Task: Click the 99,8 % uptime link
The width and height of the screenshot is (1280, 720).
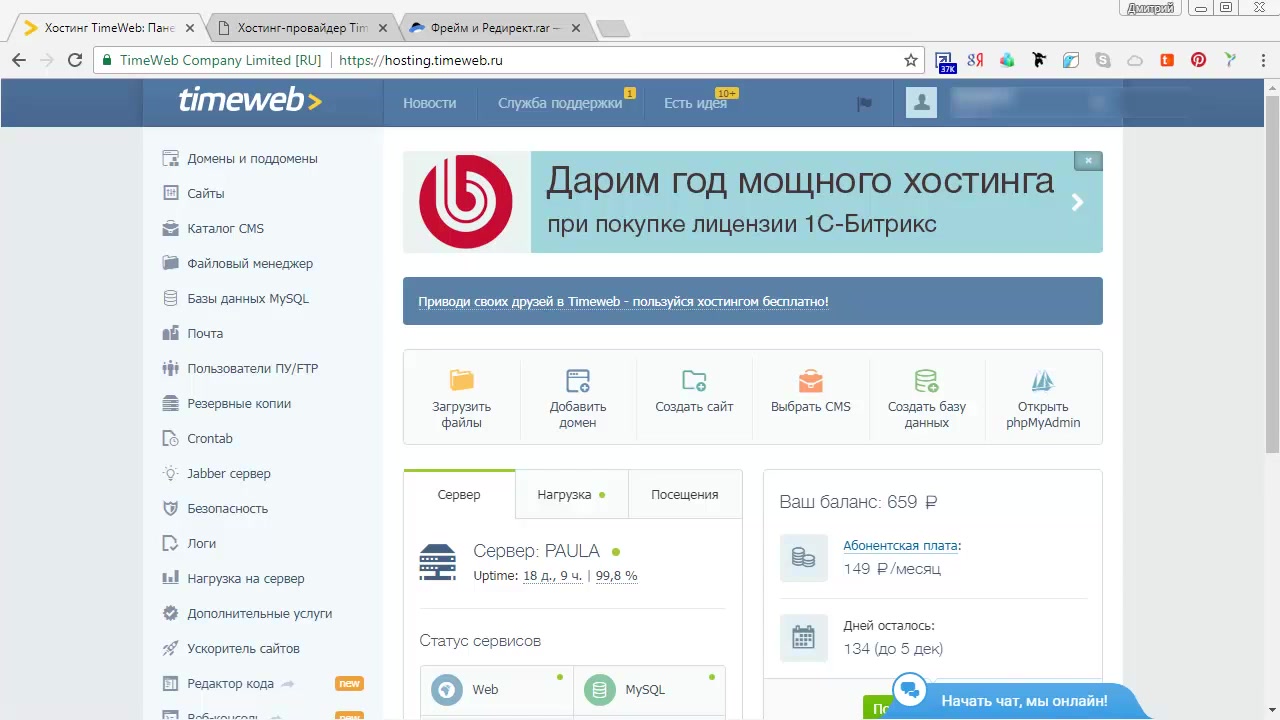Action: 616,575
